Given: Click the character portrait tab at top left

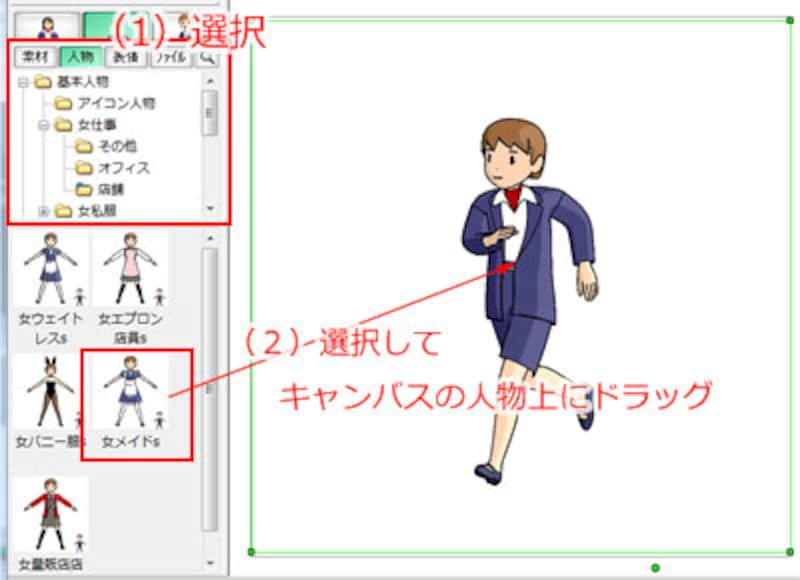Looking at the screenshot, I should point(47,25).
